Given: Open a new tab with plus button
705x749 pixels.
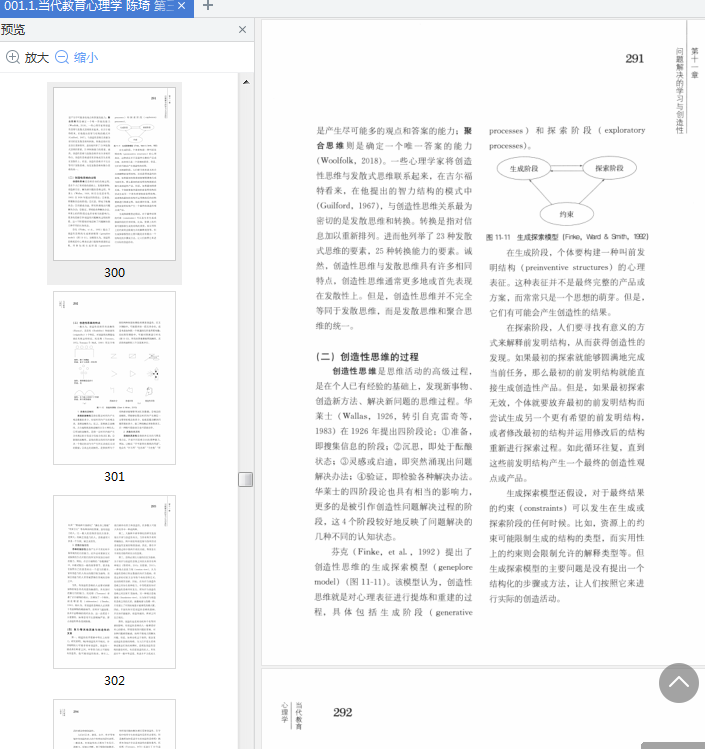Looking at the screenshot, I should 208,6.
